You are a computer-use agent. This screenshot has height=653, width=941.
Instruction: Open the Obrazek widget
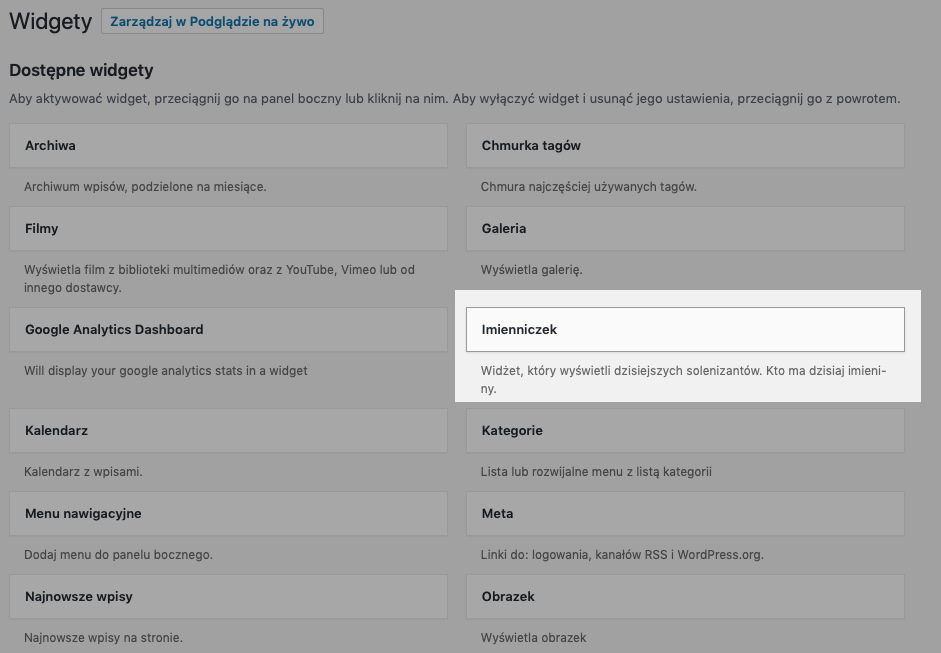click(x=685, y=597)
